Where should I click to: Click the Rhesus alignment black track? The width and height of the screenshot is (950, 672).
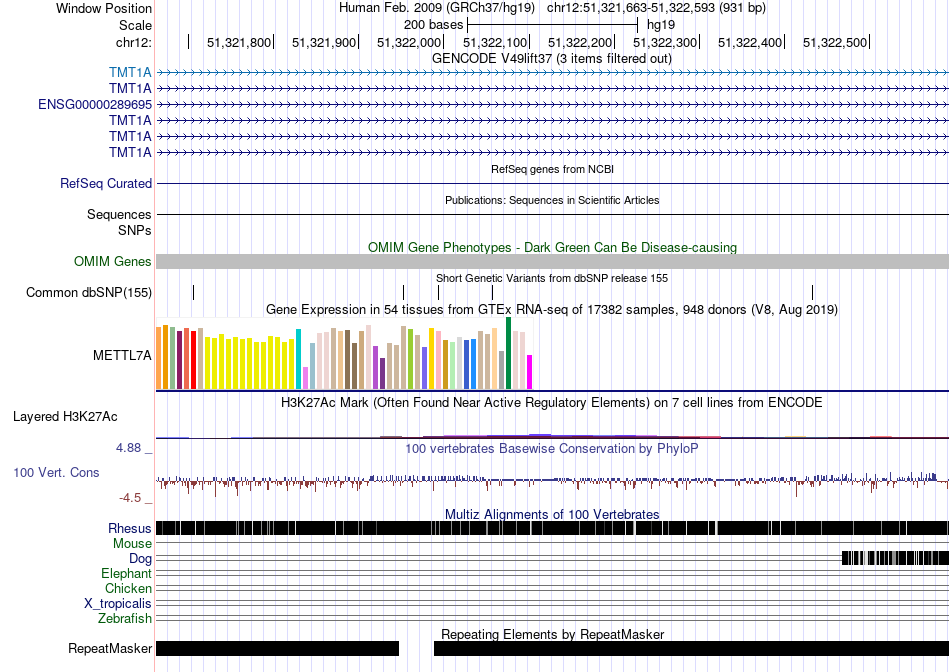pyautogui.click(x=552, y=528)
